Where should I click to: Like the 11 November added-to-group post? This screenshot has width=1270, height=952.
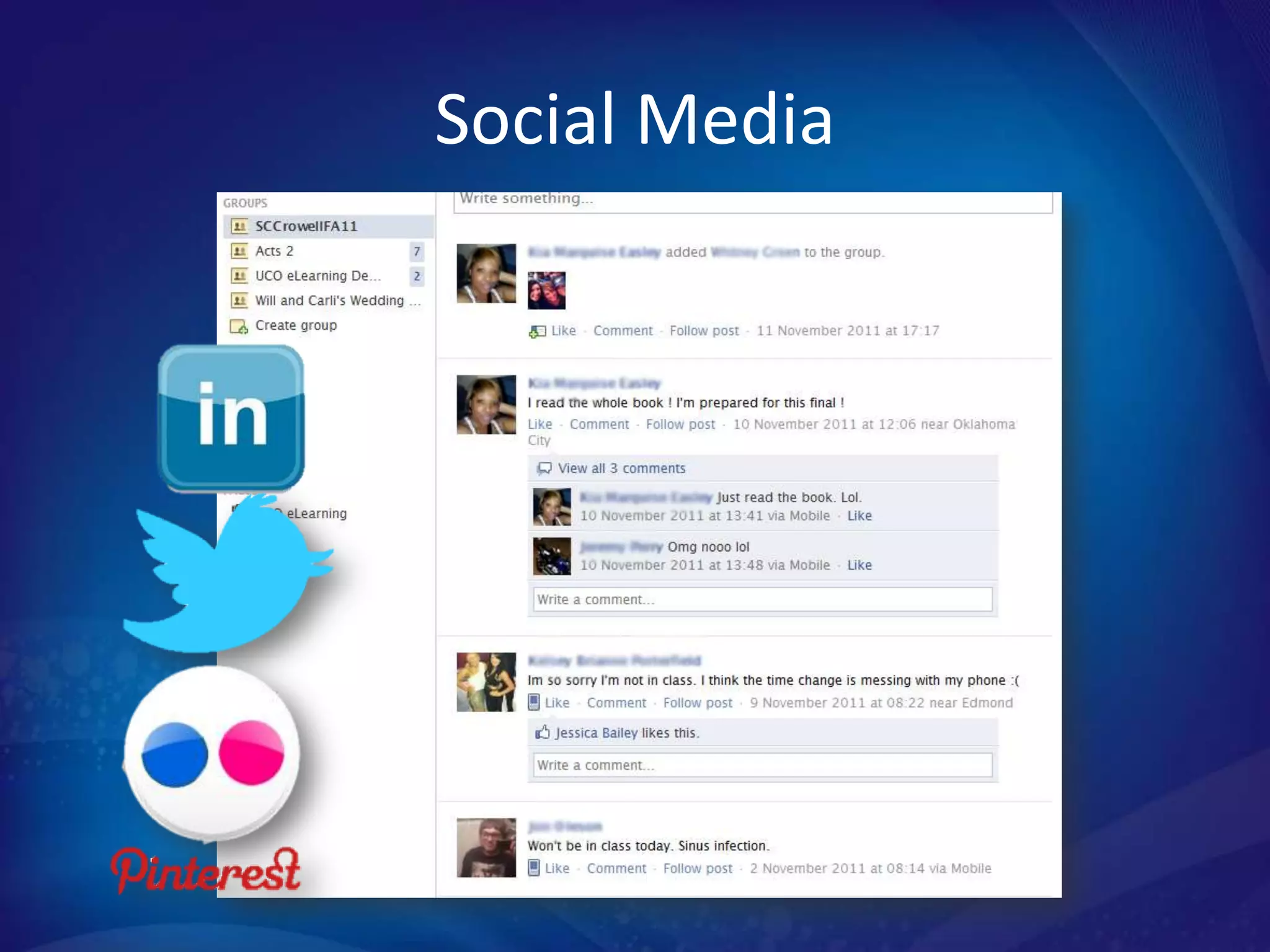(x=563, y=331)
